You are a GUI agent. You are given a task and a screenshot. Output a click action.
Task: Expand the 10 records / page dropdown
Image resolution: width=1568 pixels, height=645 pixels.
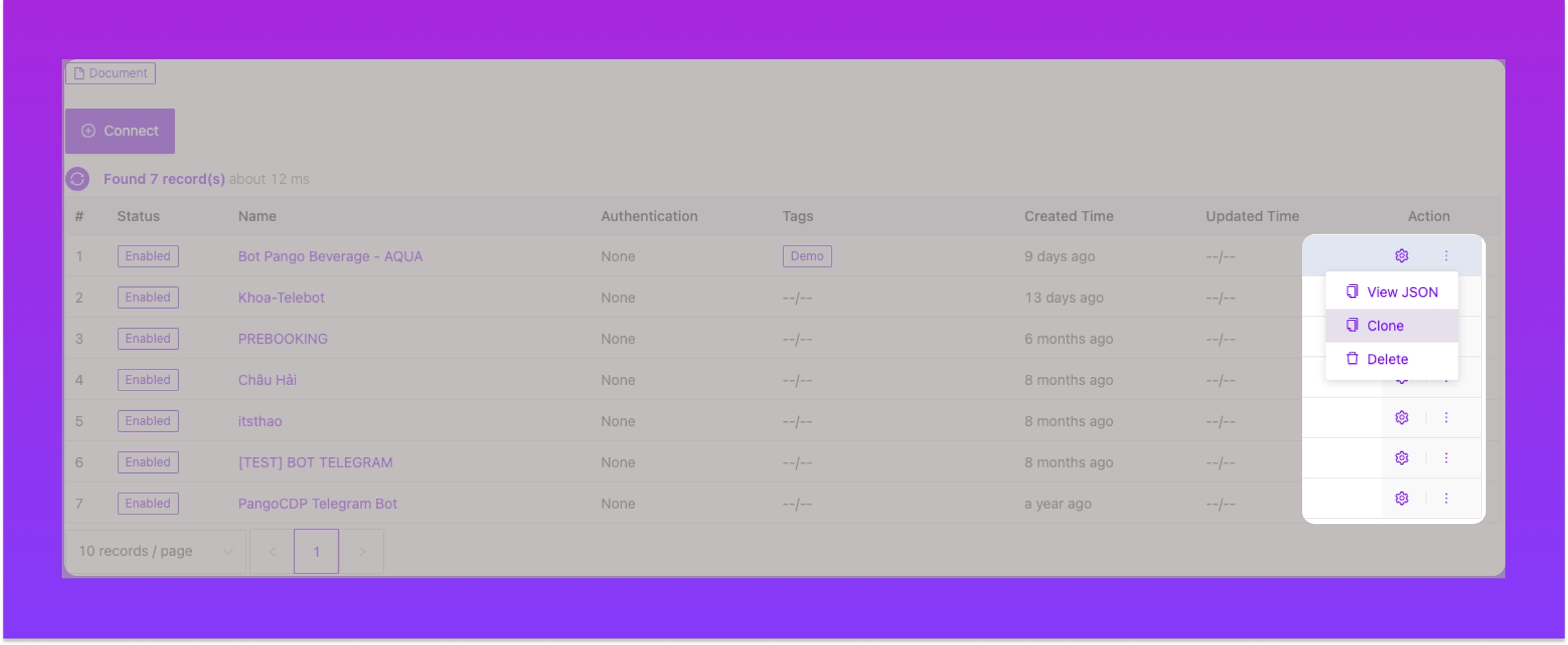(156, 551)
